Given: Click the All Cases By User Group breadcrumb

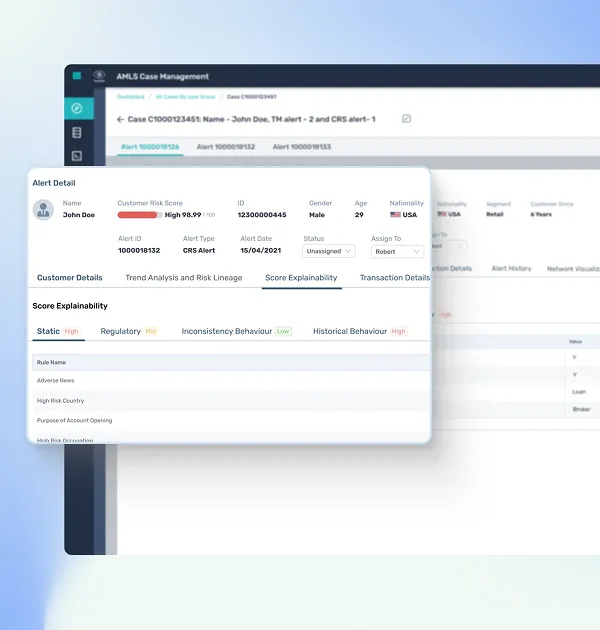Looking at the screenshot, I should [186, 97].
